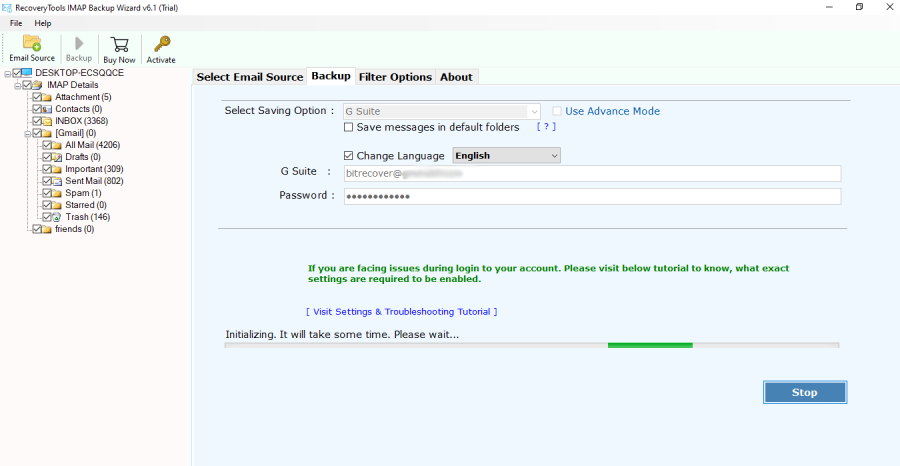Toggle Save messages in default folders checkbox
The image size is (900, 466).
tap(348, 128)
